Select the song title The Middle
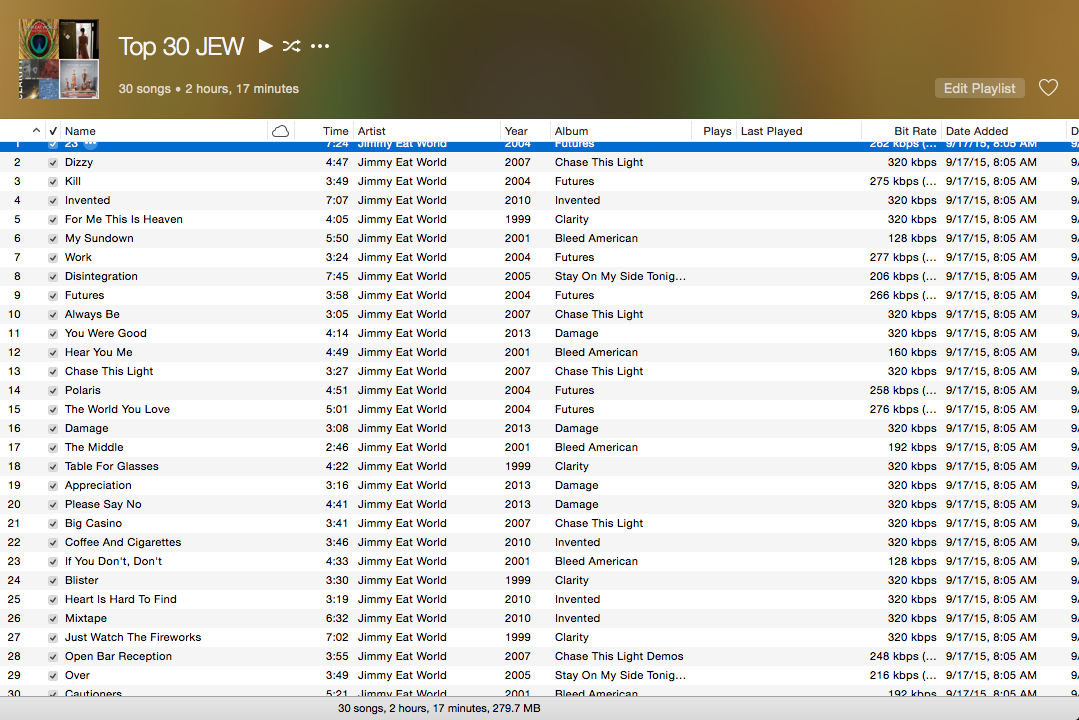This screenshot has width=1079, height=720. pyautogui.click(x=94, y=447)
